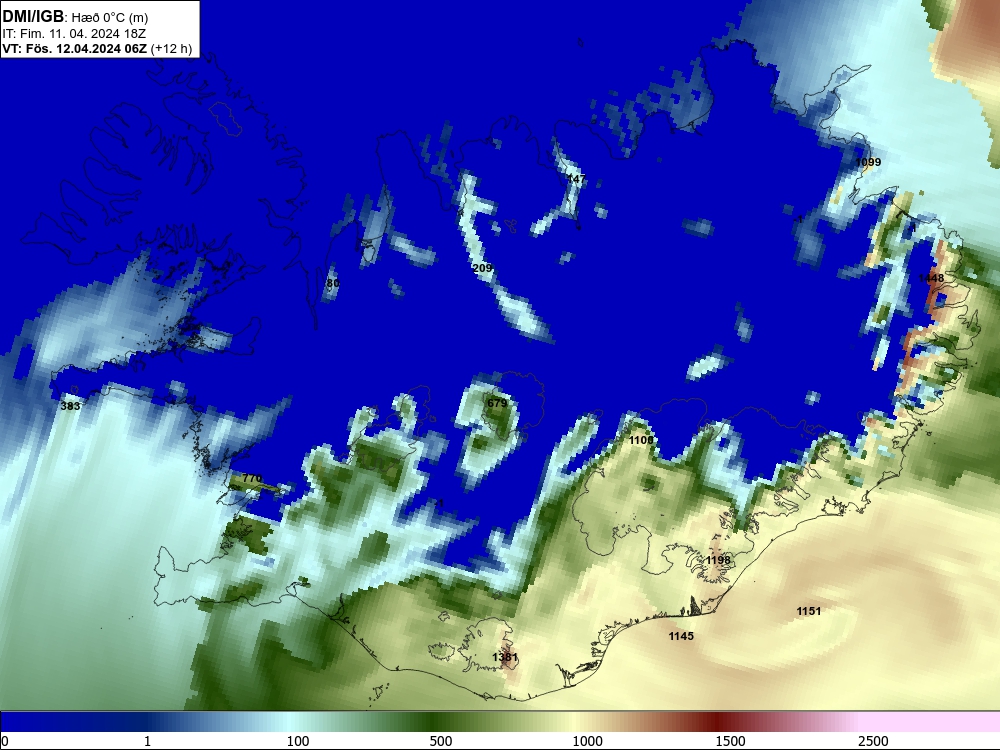Click the 1381 value on the map
This screenshot has height=750, width=1000.
[505, 657]
